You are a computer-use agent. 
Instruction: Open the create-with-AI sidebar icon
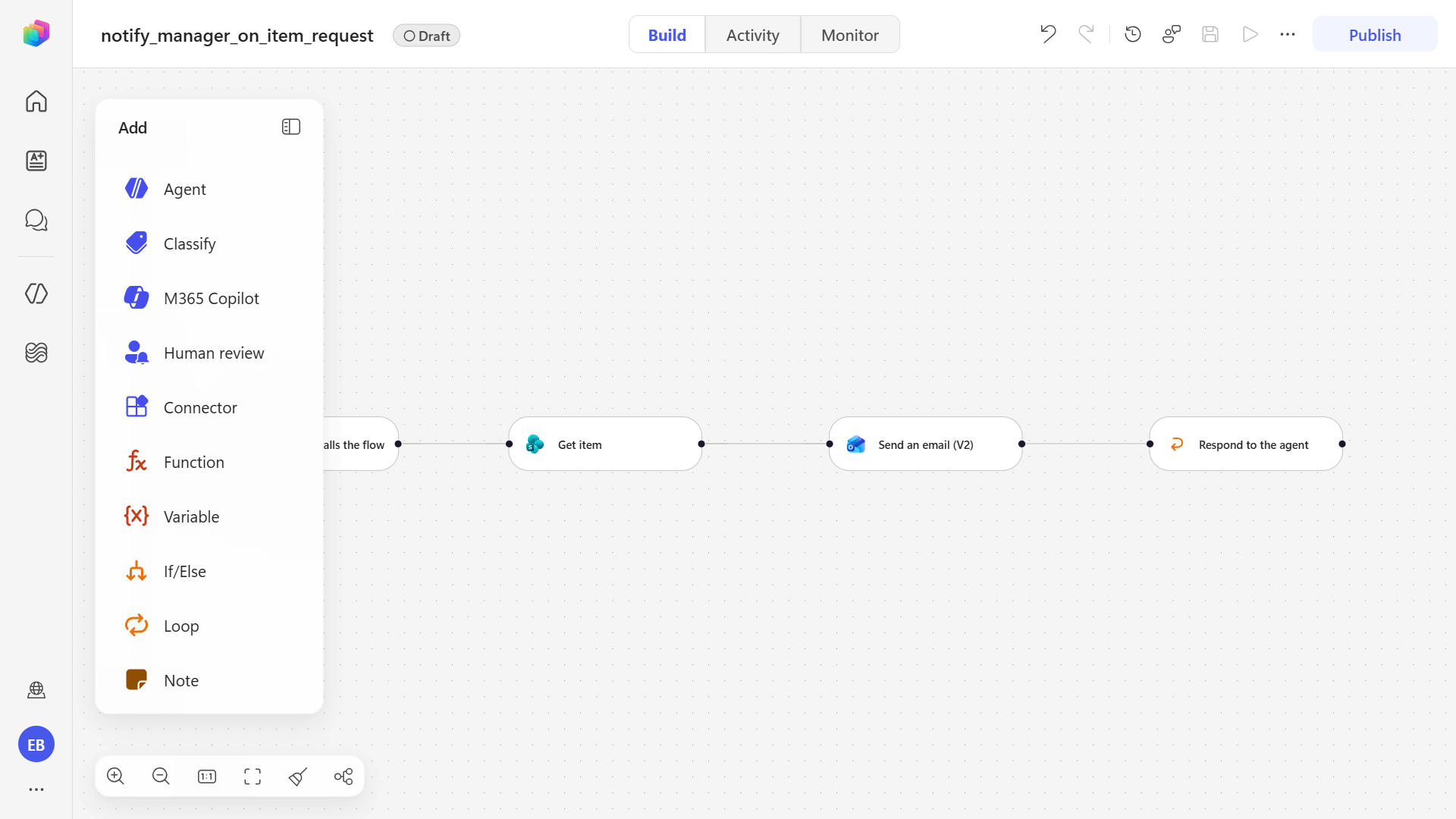point(36,160)
